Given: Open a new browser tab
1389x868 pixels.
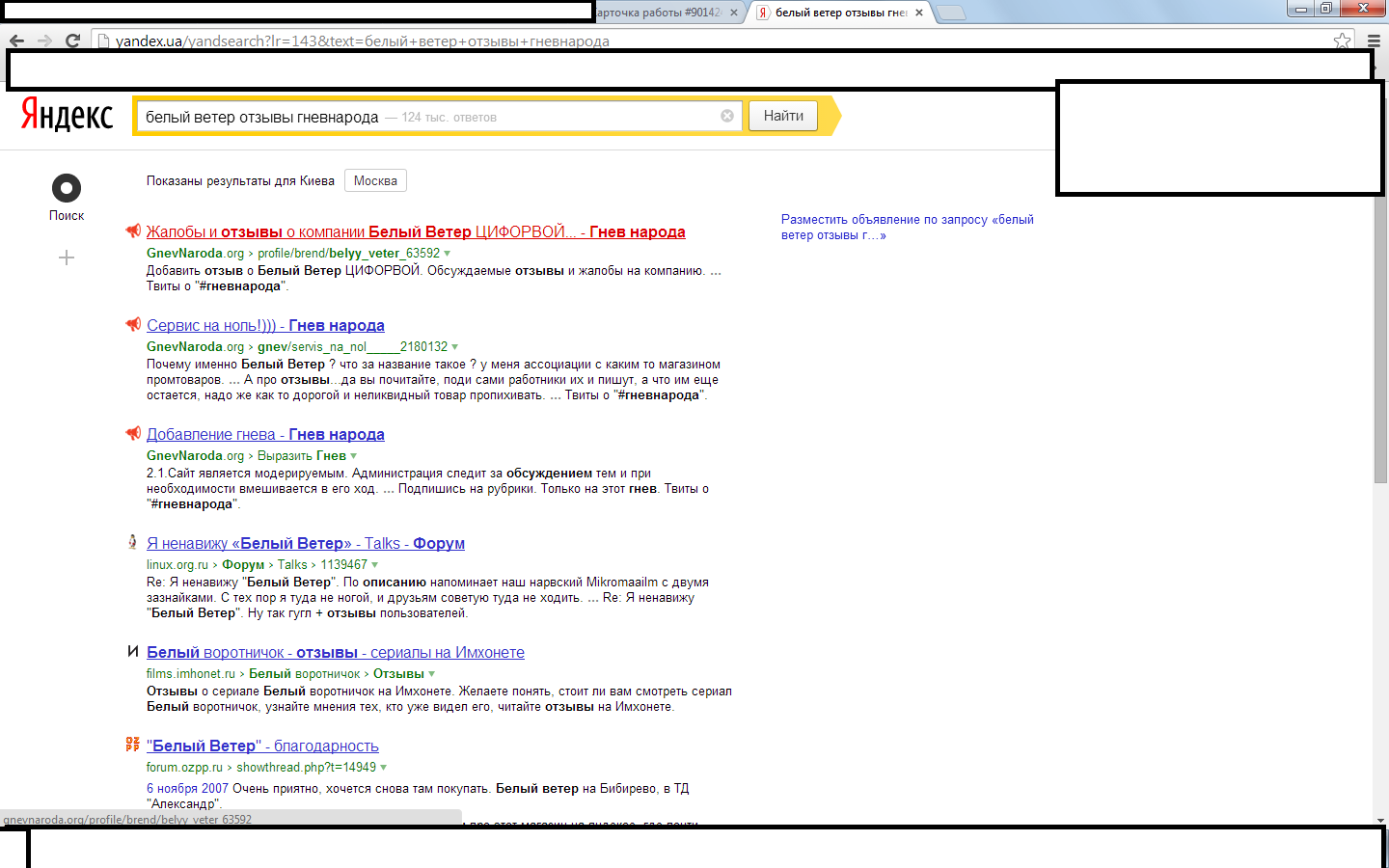Looking at the screenshot, I should [x=950, y=13].
